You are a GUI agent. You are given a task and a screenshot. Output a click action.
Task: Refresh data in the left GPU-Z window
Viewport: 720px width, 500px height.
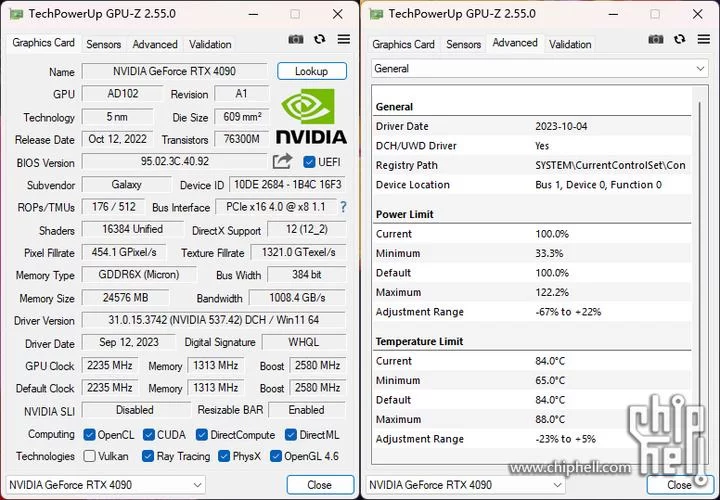[320, 39]
